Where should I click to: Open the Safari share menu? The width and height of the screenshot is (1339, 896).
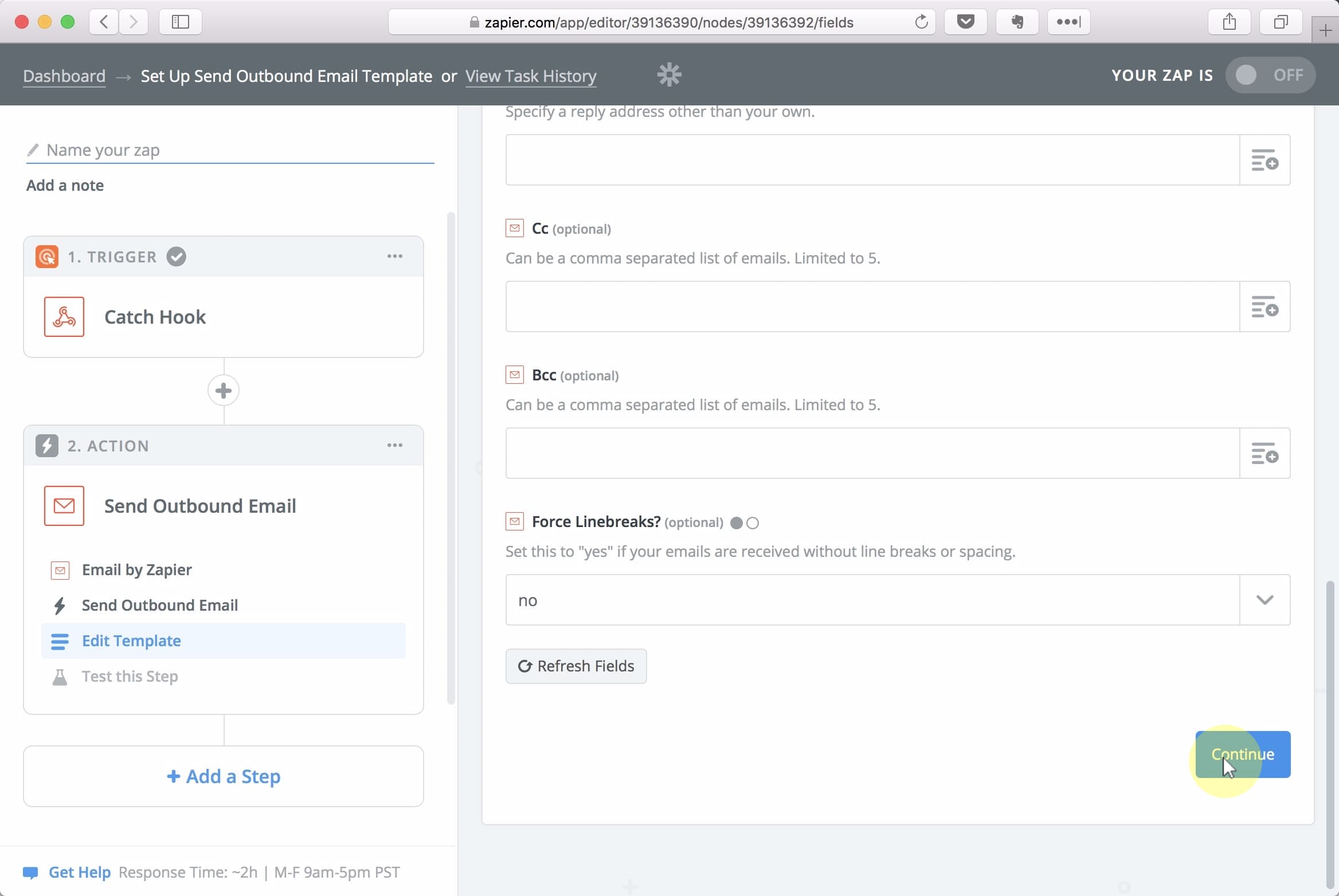[1230, 22]
